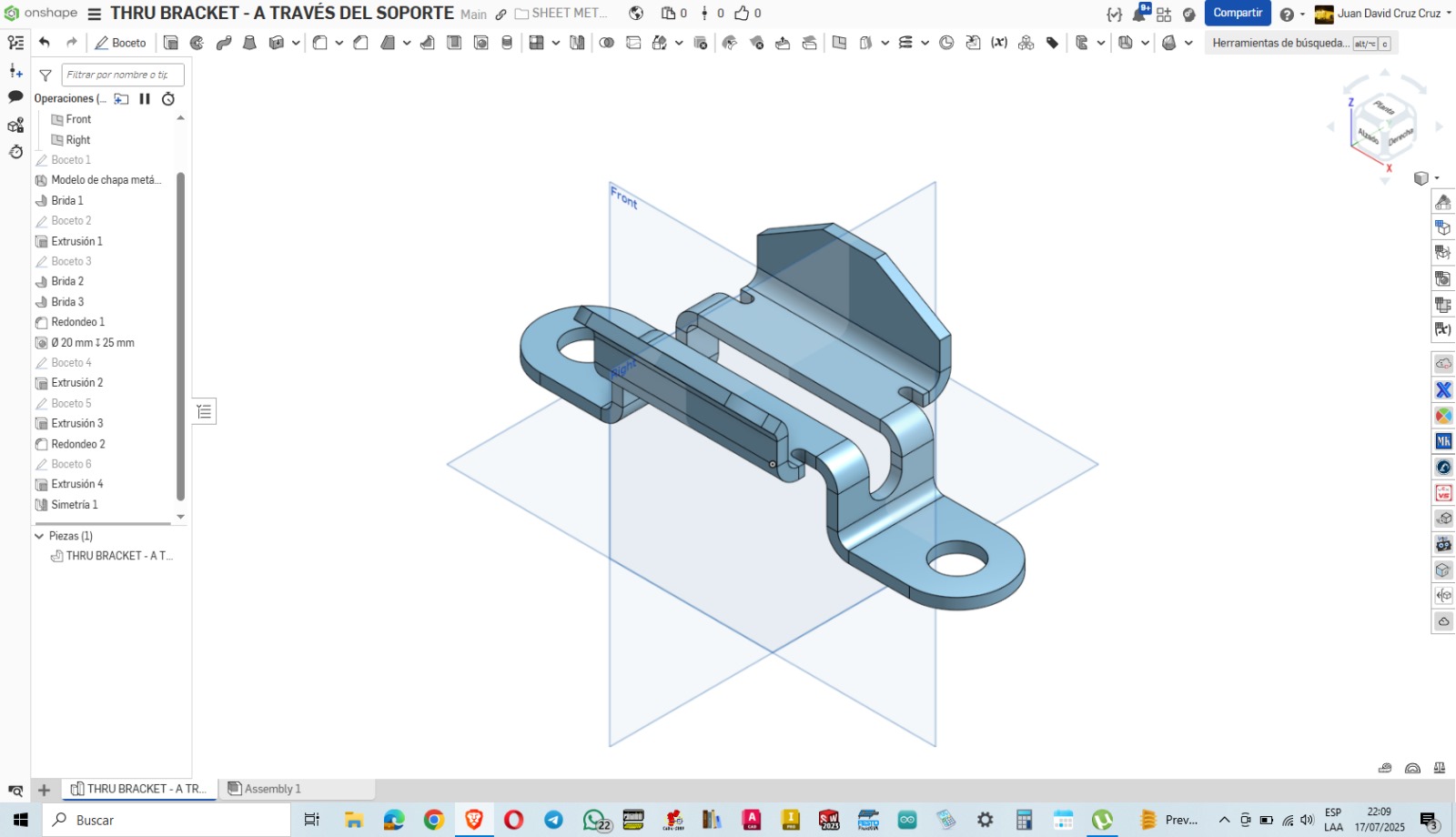This screenshot has width=1456, height=837.
Task: Select Boceto 4 in feature list
Action: click(x=71, y=363)
